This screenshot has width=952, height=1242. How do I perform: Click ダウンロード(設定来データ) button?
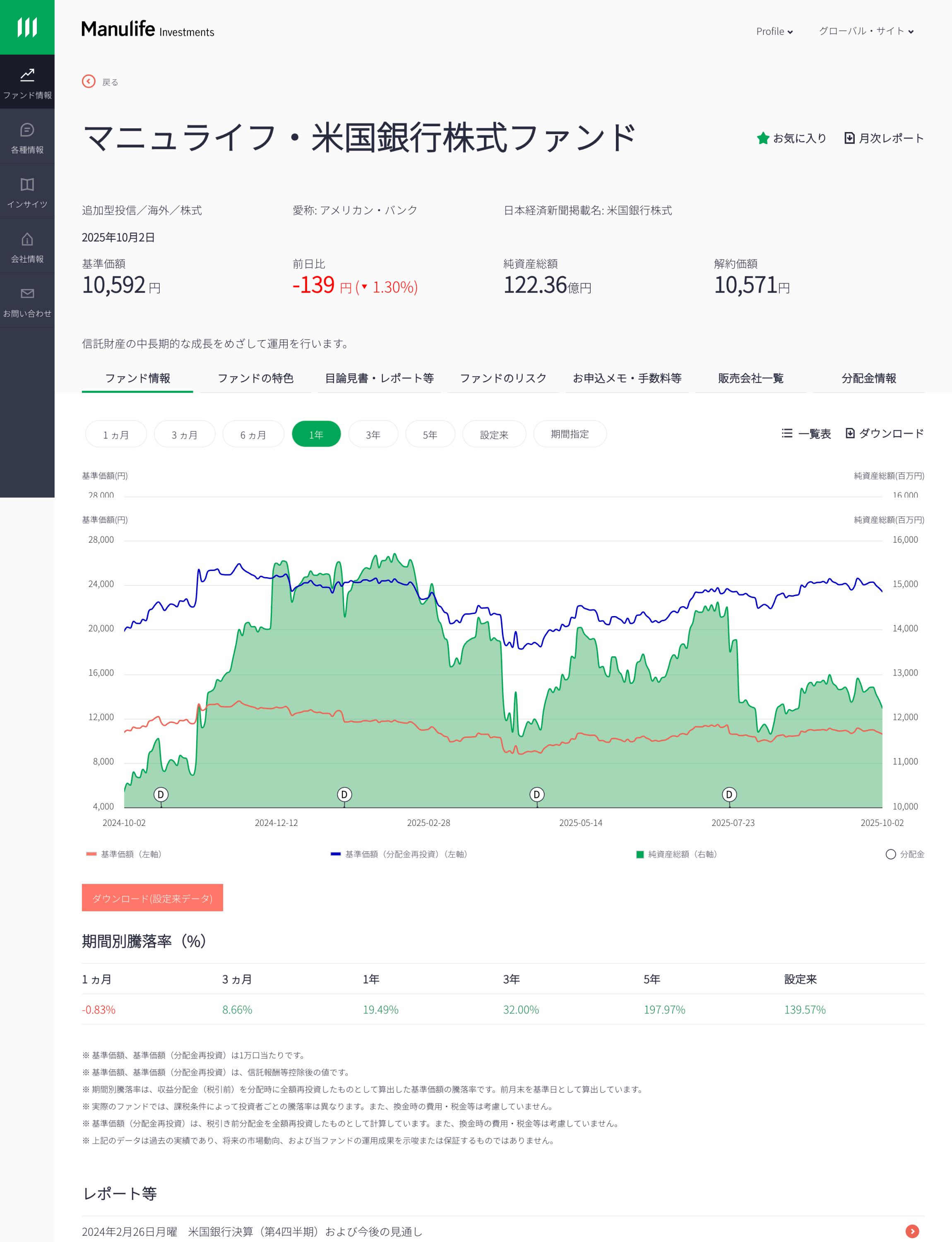click(x=152, y=898)
